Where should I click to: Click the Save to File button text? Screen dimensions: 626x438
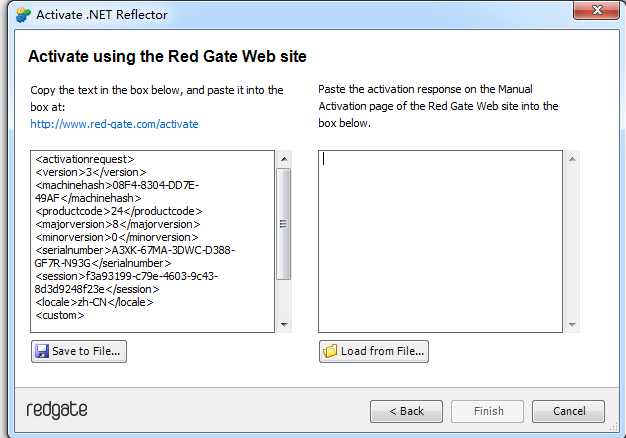coord(86,351)
